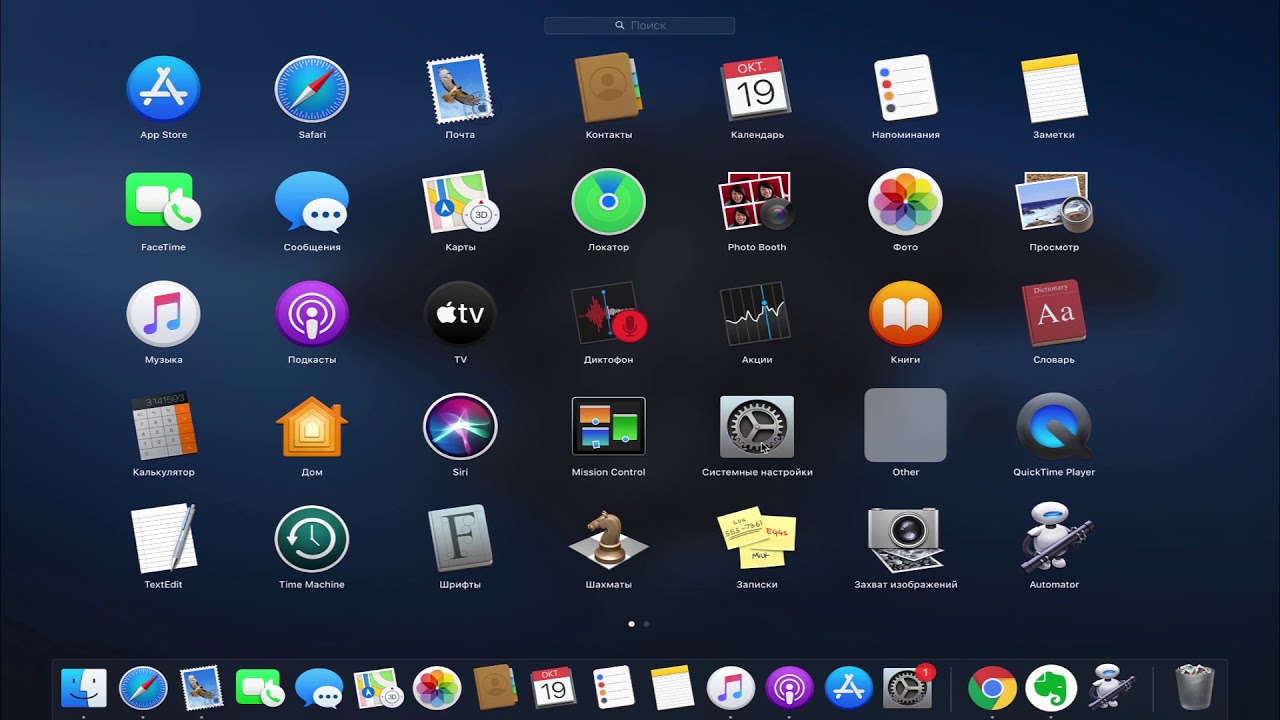Open App Store in the Dock
The height and width of the screenshot is (720, 1280).
848,688
